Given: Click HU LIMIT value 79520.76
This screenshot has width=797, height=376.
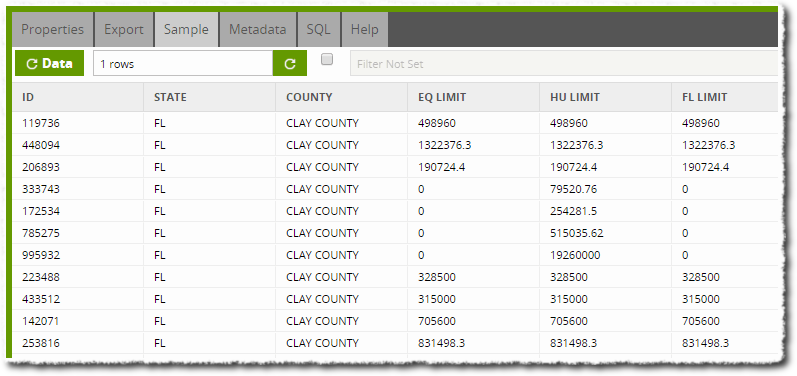Looking at the screenshot, I should [x=573, y=189].
